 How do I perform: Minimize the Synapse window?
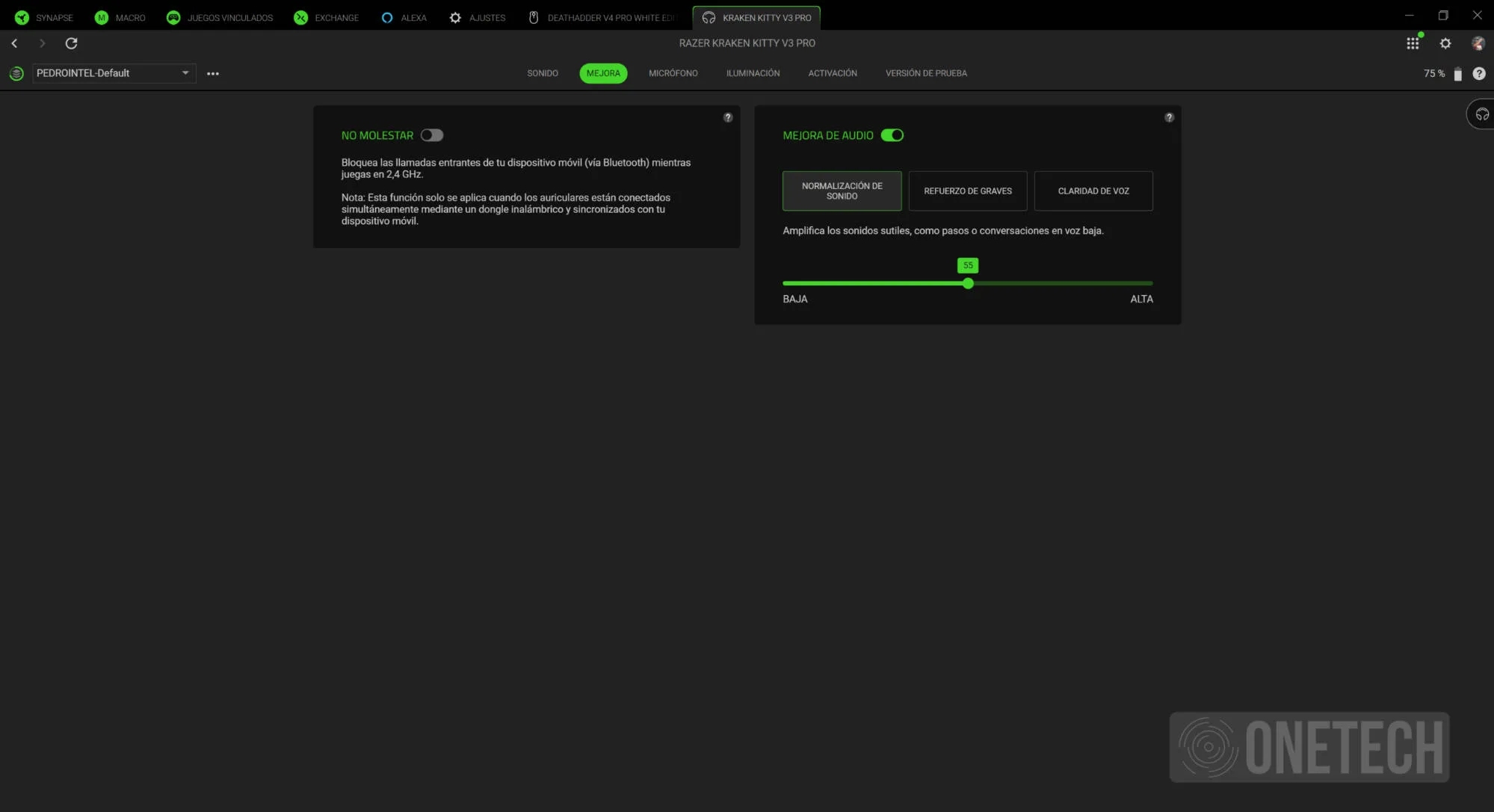pyautogui.click(x=1409, y=15)
